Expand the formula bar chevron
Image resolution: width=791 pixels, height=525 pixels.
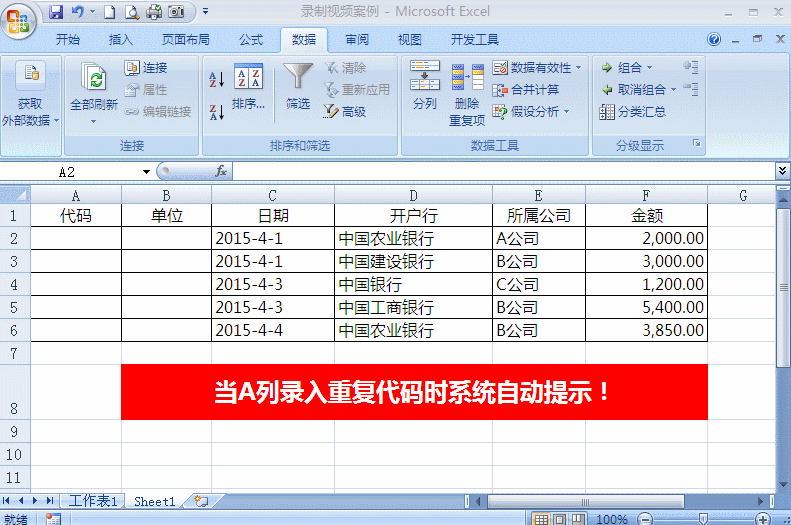[782, 171]
